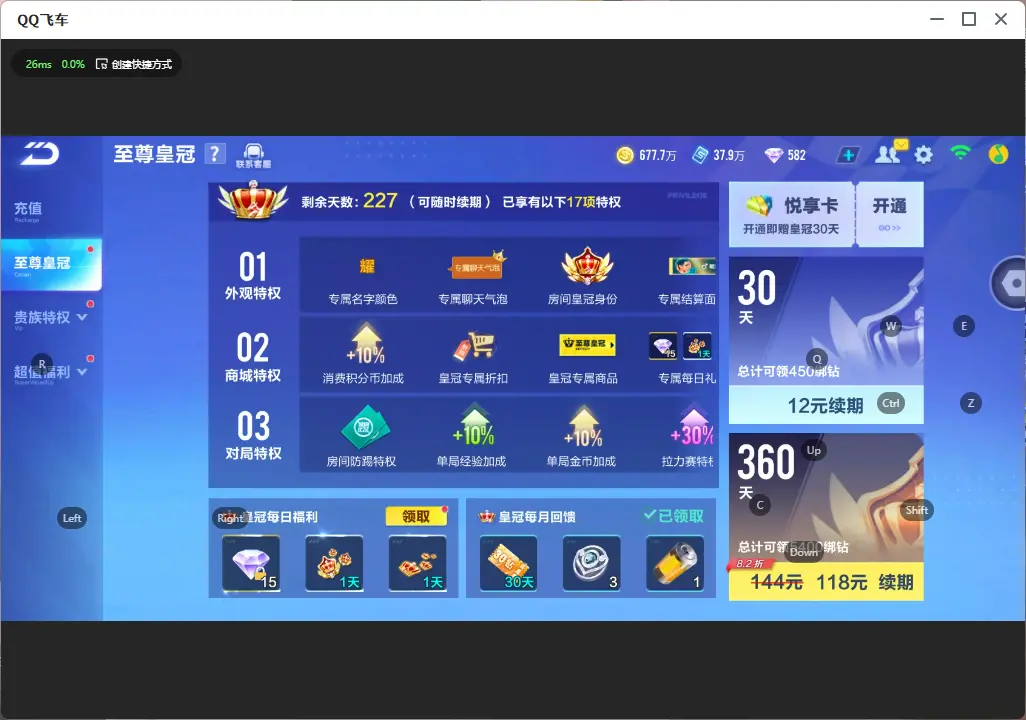This screenshot has height=720, width=1026.
Task: Select the 至尊皇冠 sidebar tab
Action: click(x=51, y=264)
